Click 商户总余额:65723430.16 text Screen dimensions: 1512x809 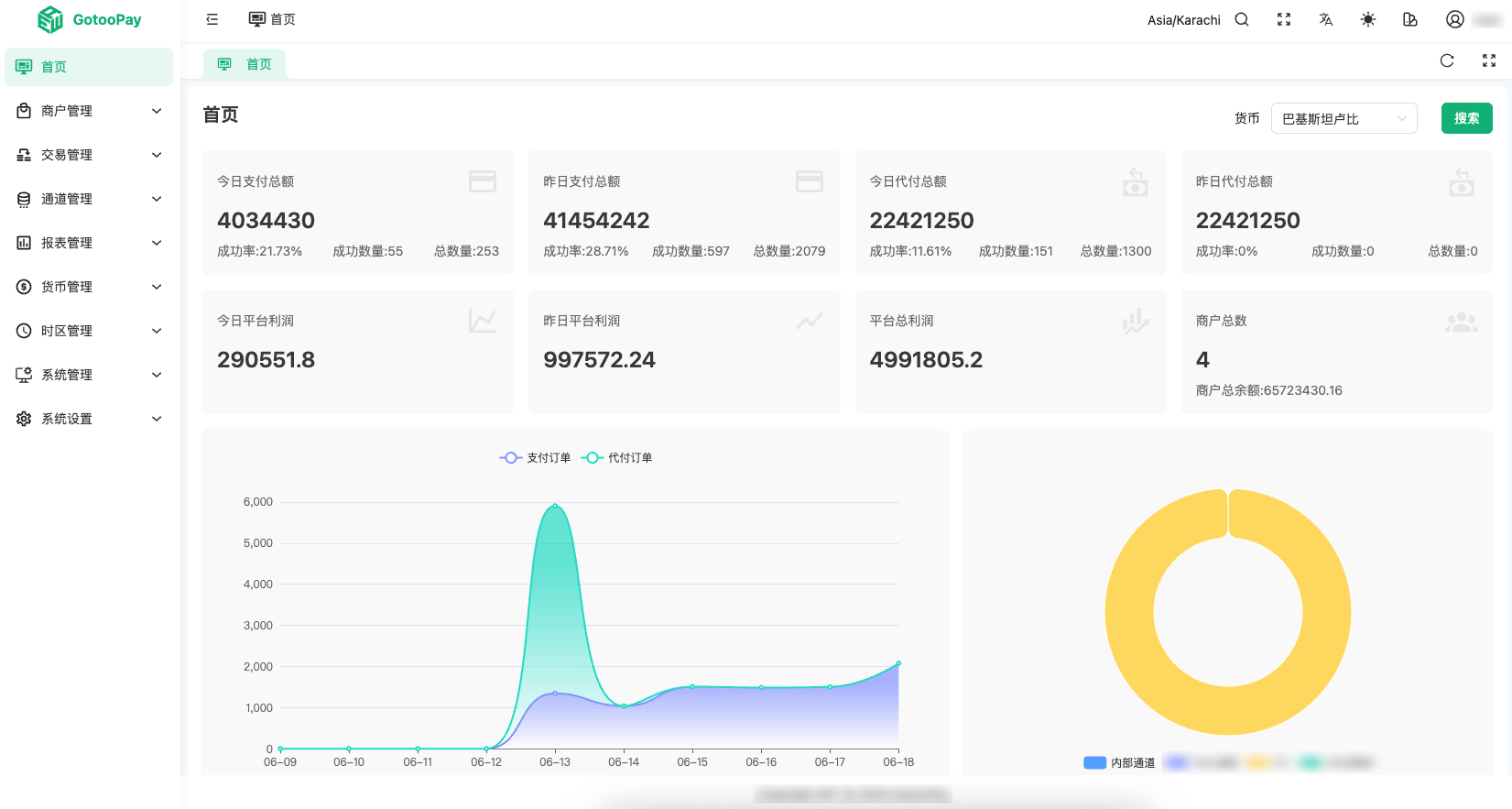coord(1268,390)
